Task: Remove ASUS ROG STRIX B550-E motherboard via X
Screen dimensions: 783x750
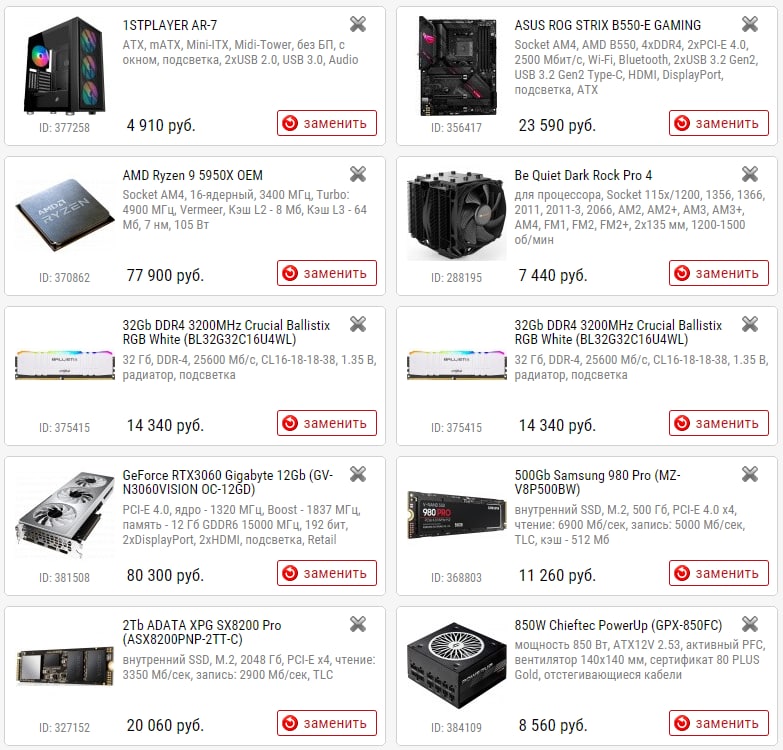Action: pos(750,24)
